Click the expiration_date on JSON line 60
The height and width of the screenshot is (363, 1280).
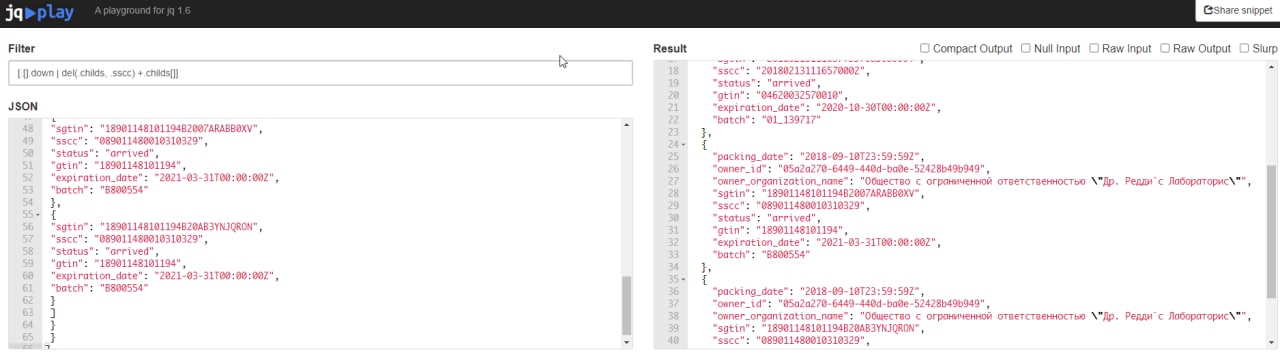pos(215,276)
